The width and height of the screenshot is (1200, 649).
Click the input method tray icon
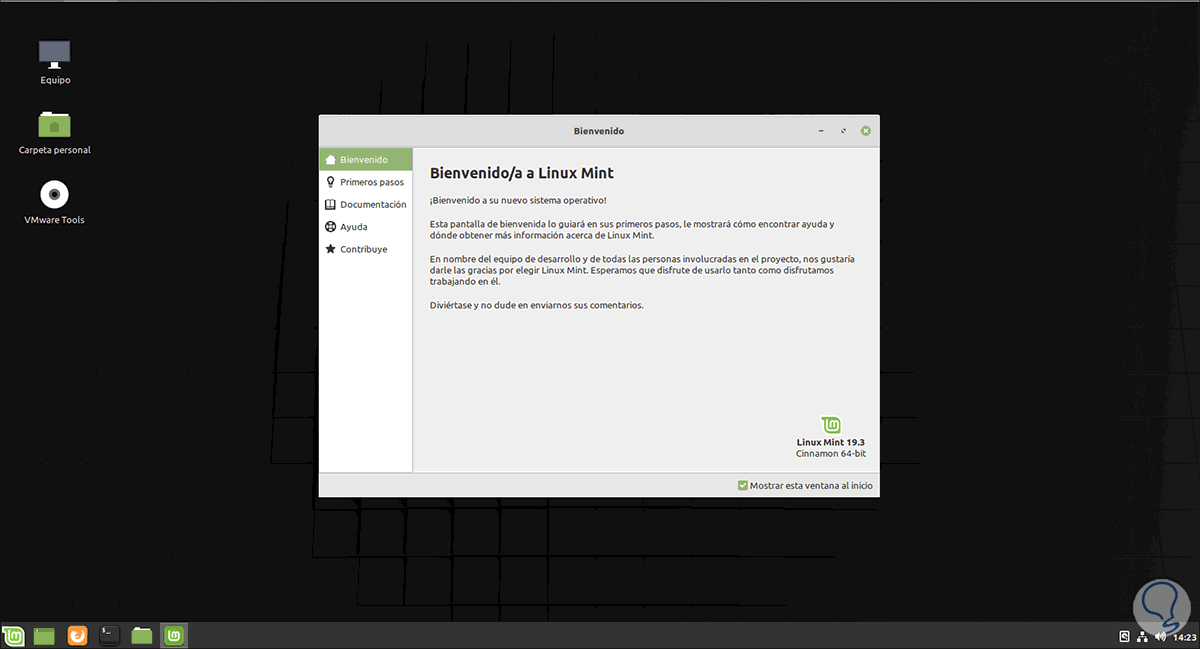pos(1122,635)
